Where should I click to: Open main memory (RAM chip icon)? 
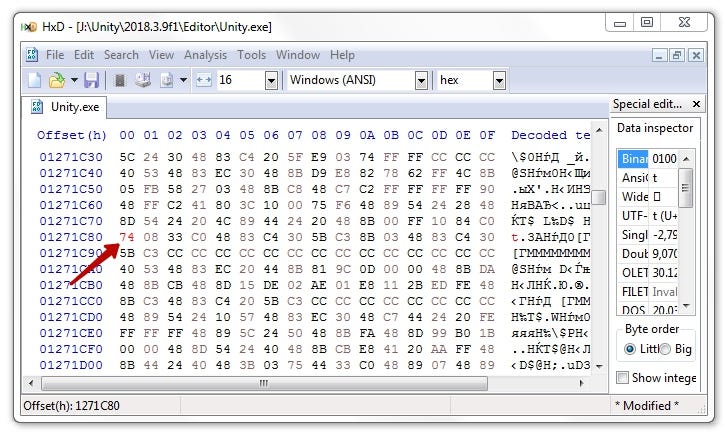[x=120, y=80]
